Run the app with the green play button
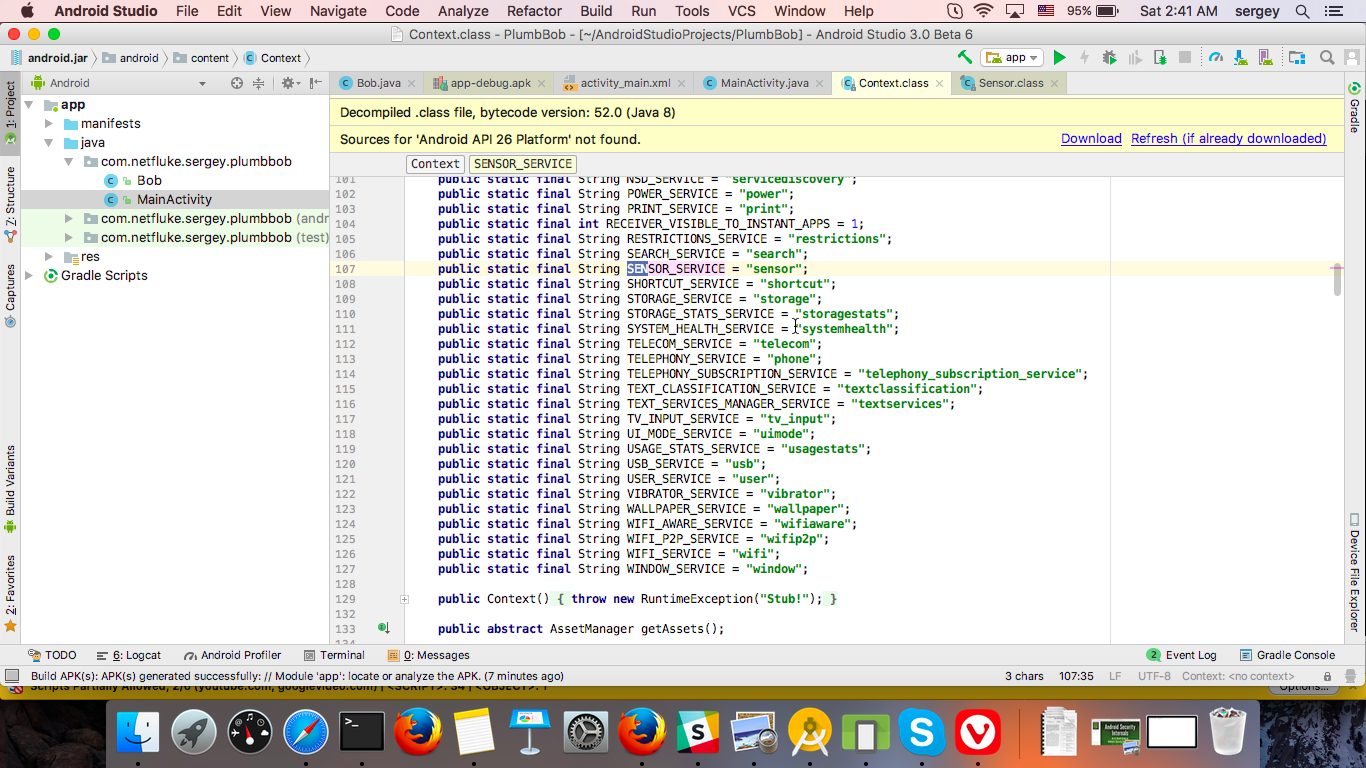This screenshot has width=1366, height=768. click(1060, 58)
